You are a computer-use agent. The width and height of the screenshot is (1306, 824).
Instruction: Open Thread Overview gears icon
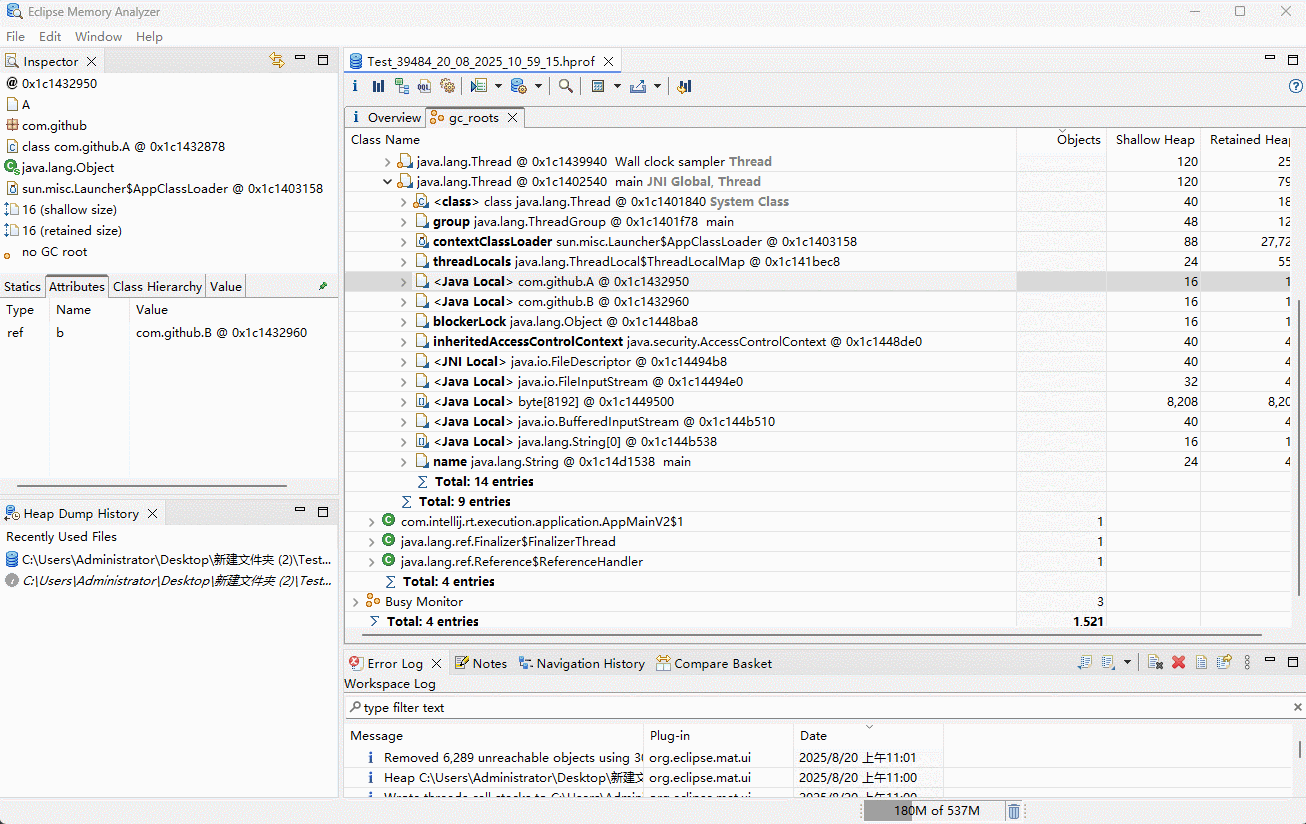447,86
